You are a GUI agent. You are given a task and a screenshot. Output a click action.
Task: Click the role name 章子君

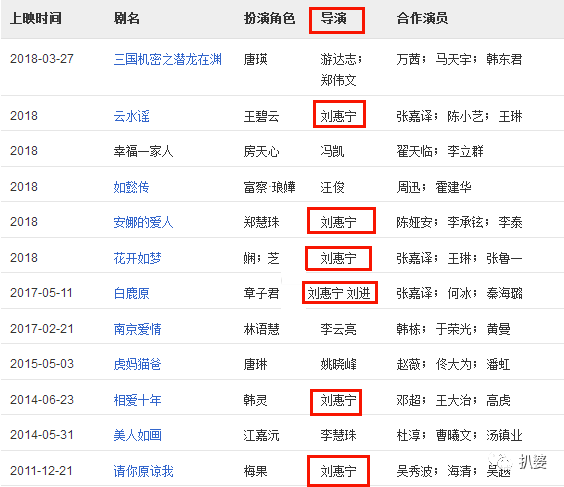pos(261,293)
